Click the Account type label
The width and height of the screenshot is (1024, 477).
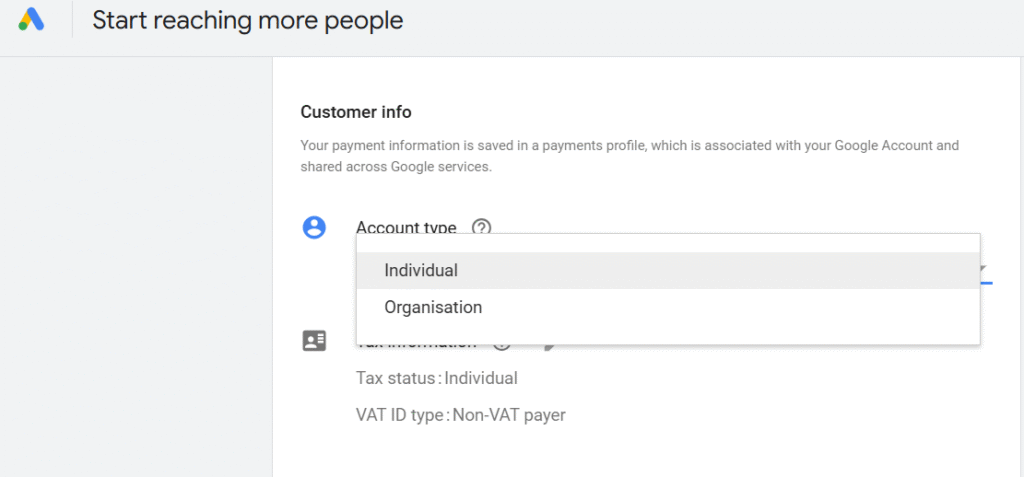tap(406, 228)
